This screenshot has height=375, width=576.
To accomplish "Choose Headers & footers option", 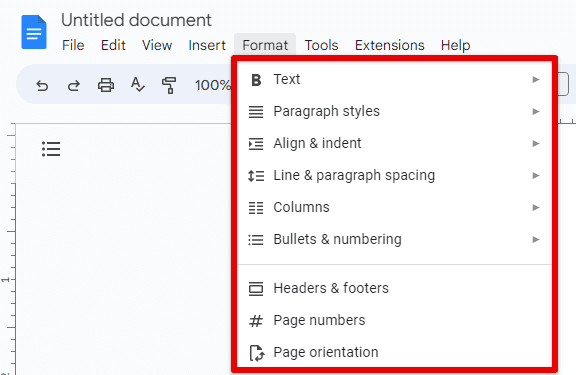I will [395, 288].
